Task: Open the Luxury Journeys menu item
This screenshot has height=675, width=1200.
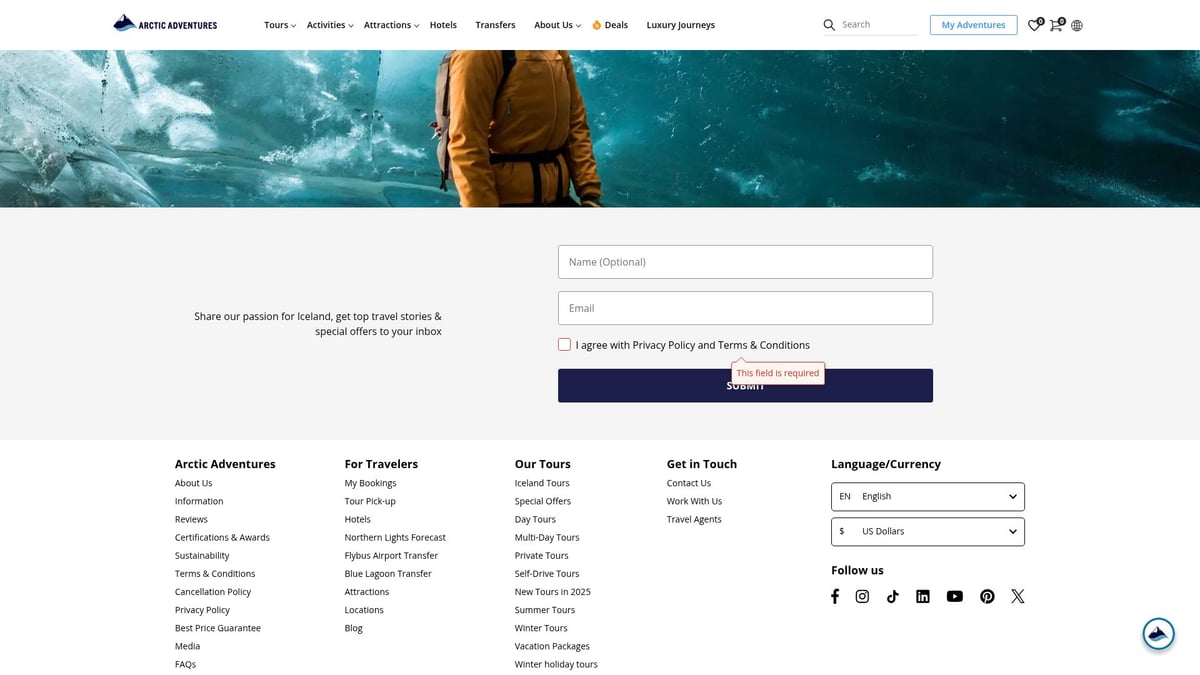Action: [680, 25]
